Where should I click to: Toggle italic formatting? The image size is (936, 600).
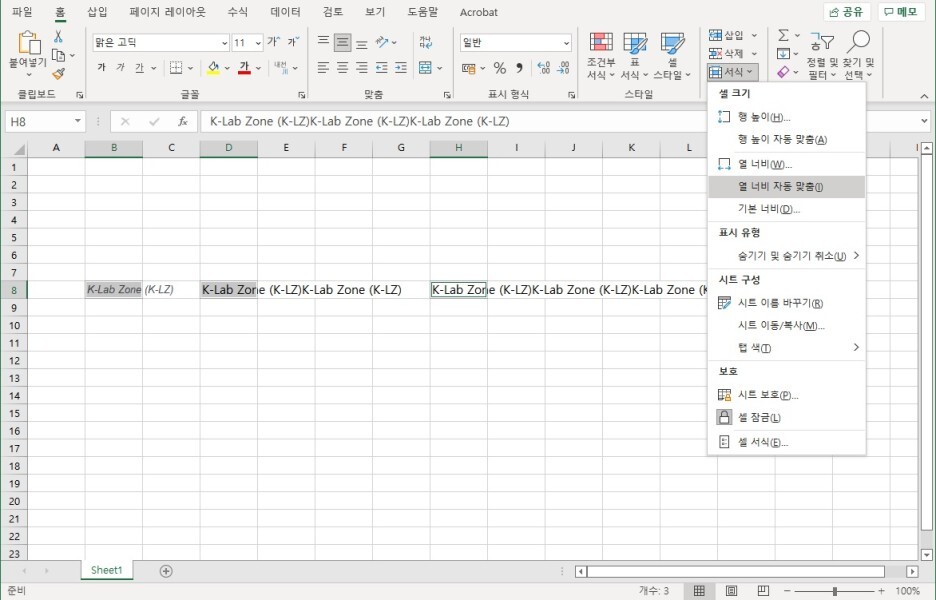point(121,67)
